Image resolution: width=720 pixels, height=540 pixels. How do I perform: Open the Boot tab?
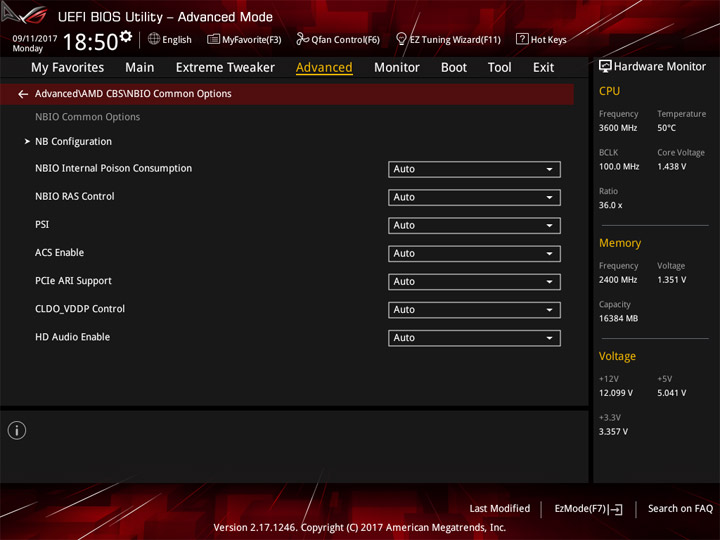coord(454,68)
